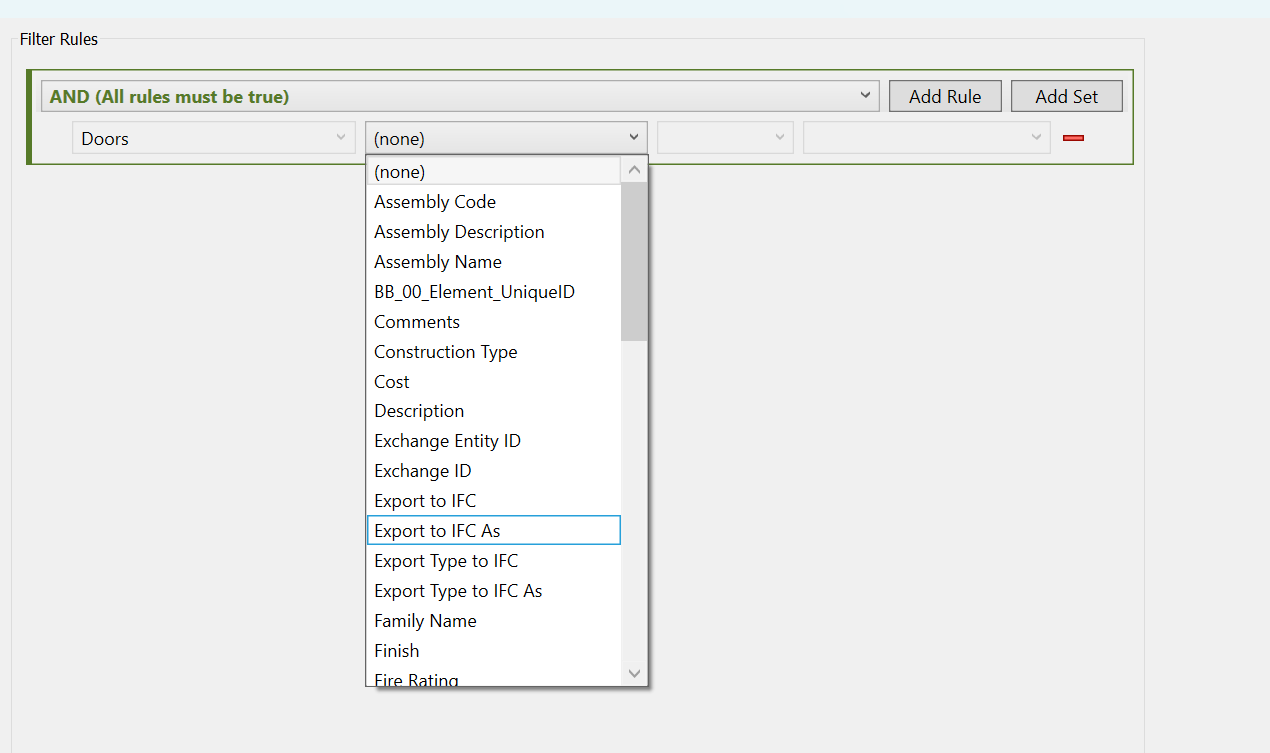Click the scrollbar up arrow in list
The image size is (1270, 753).
634,171
